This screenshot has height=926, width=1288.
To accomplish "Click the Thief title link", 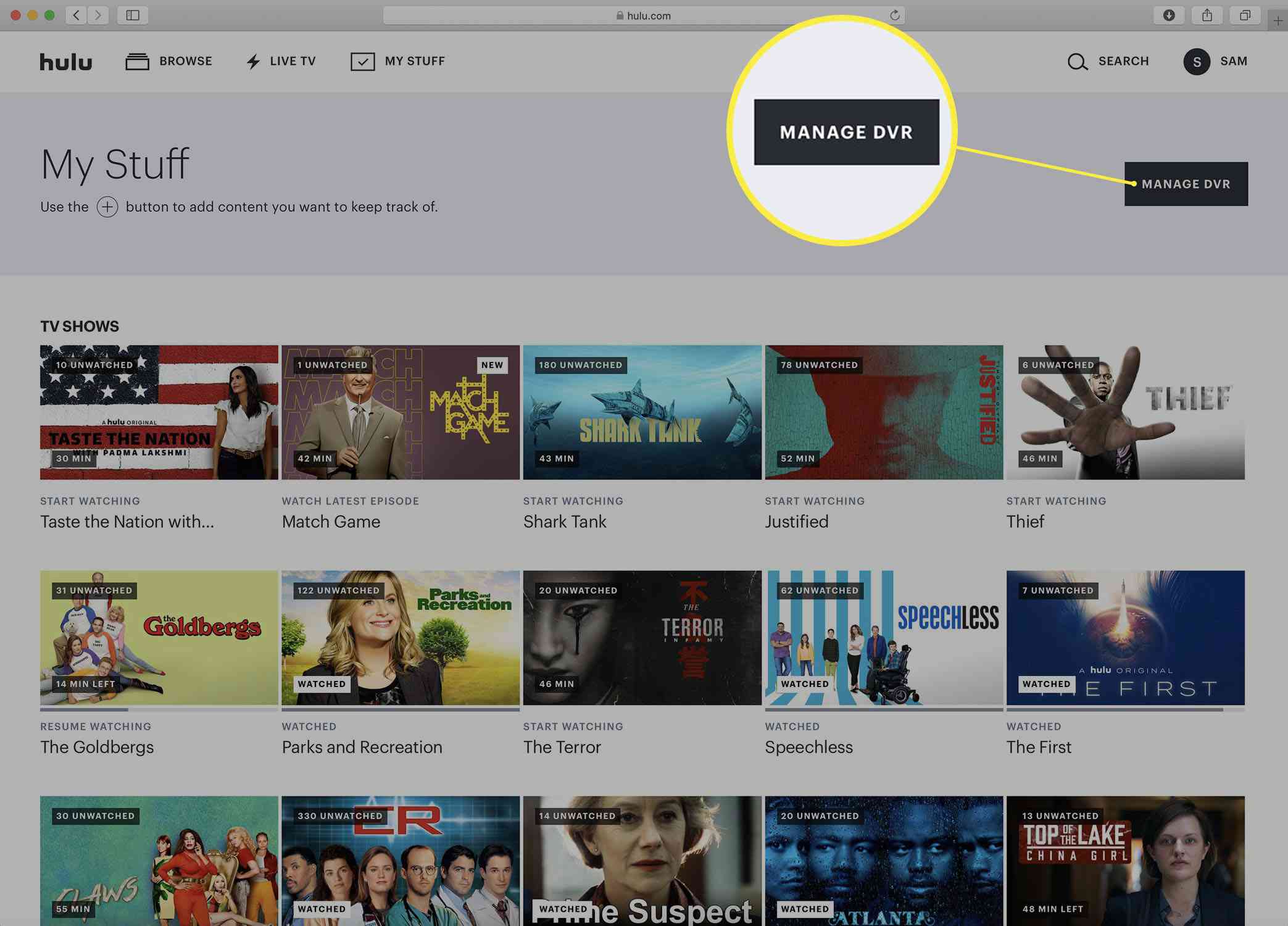I will (1025, 522).
